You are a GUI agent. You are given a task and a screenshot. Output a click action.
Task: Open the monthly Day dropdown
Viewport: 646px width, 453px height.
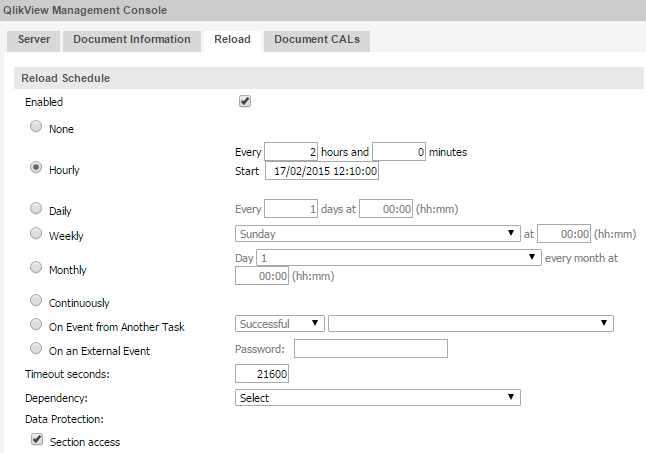click(399, 257)
